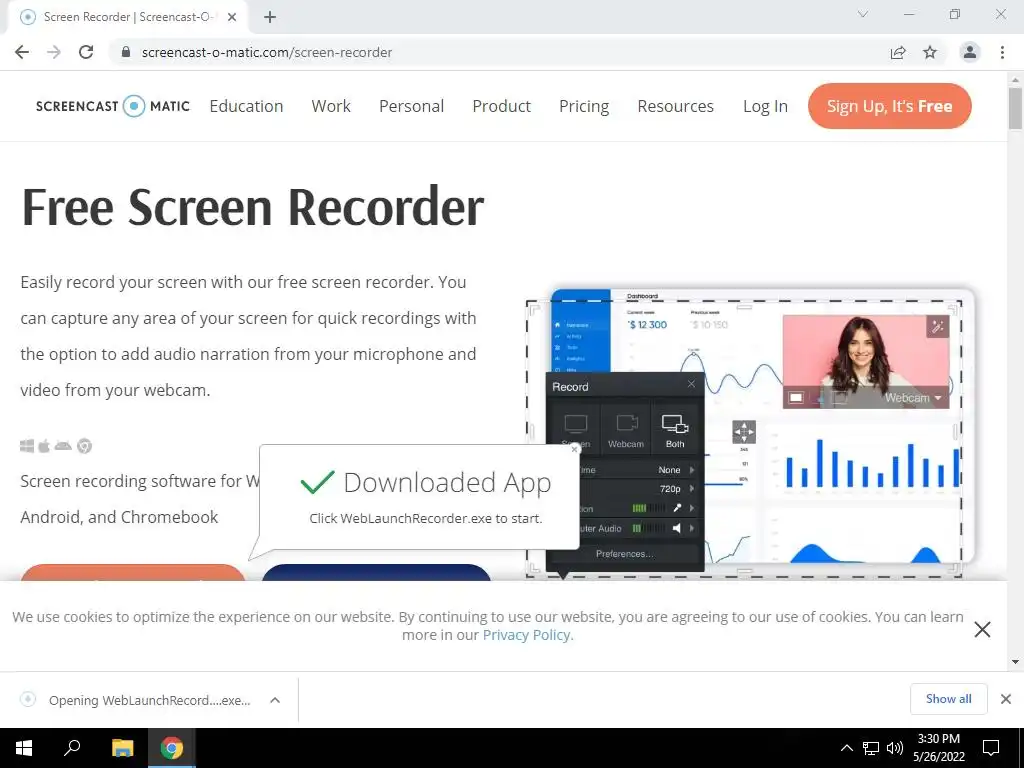Viewport: 1024px width, 768px height.
Task: Open the Privacy Policy link
Action: pos(528,635)
